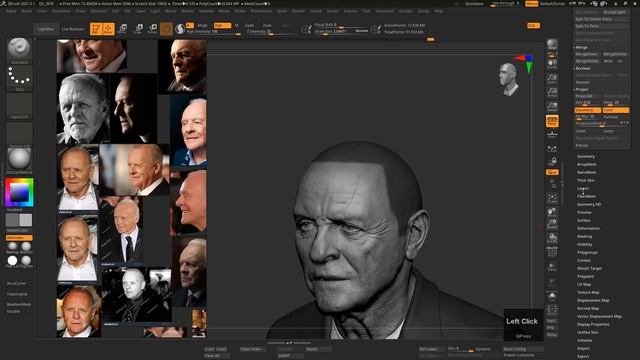The image size is (640, 360).
Task: Click the MergeDown button
Action: tap(587, 54)
